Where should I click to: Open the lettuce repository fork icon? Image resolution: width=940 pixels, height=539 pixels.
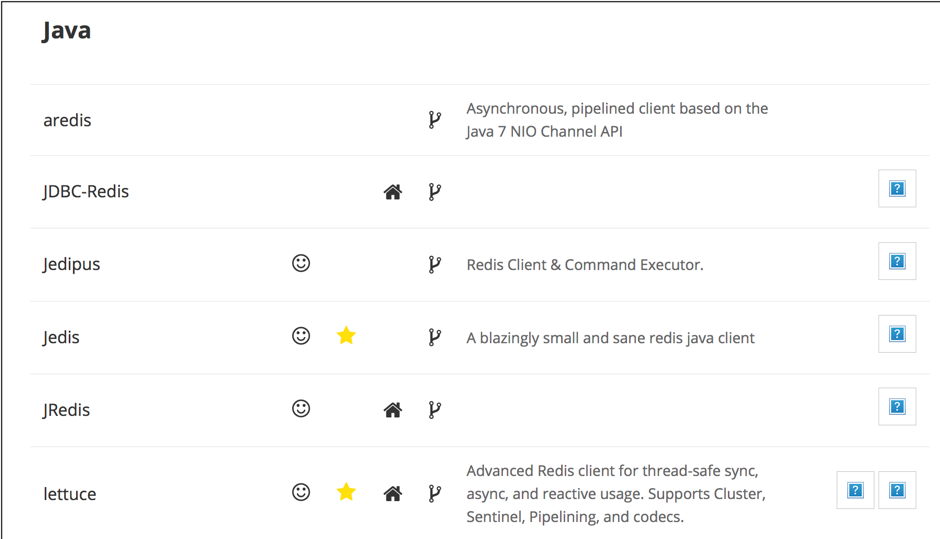(434, 493)
